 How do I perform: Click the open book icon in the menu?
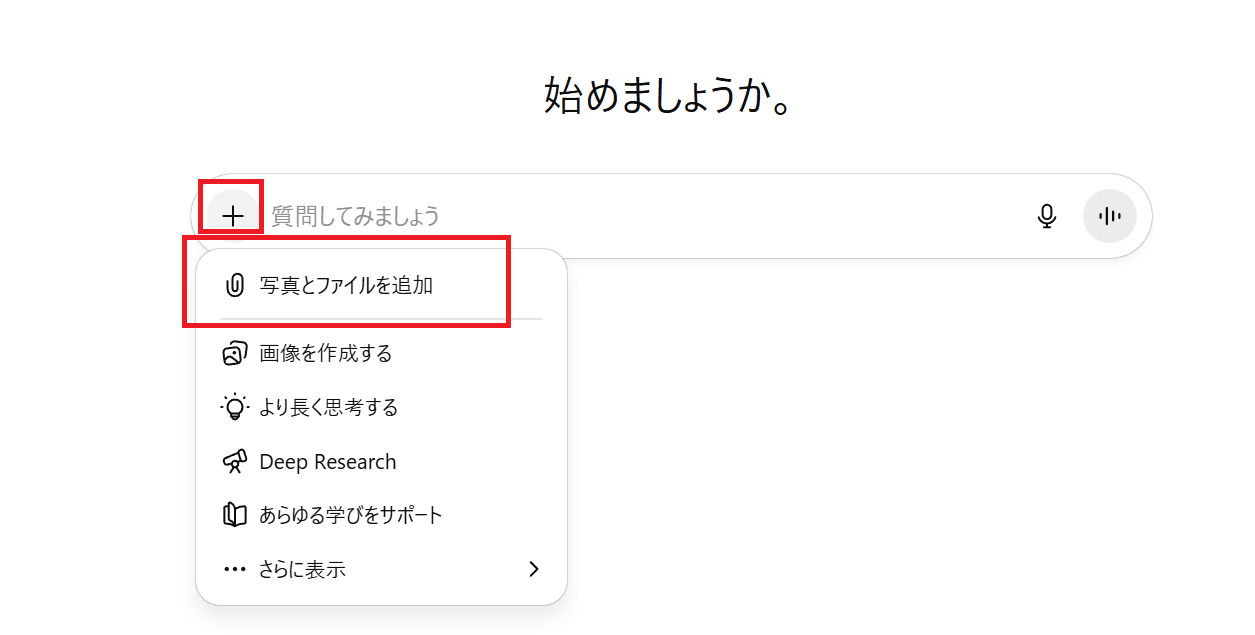(x=234, y=515)
